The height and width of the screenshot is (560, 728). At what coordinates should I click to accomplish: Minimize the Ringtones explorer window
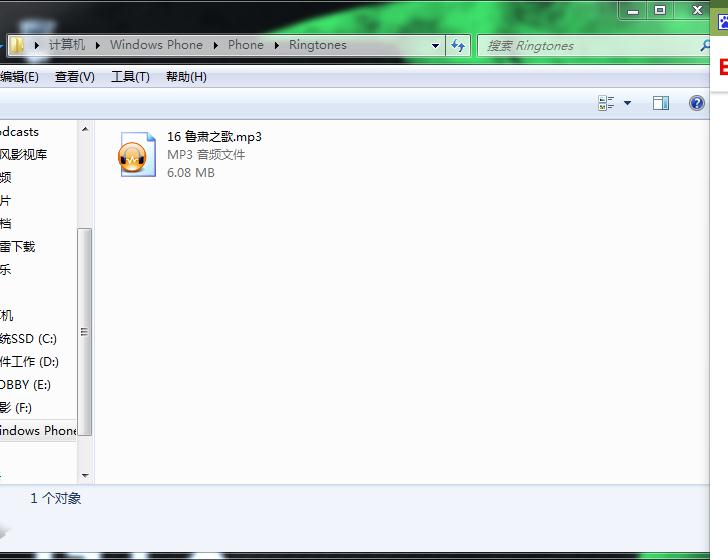633,11
